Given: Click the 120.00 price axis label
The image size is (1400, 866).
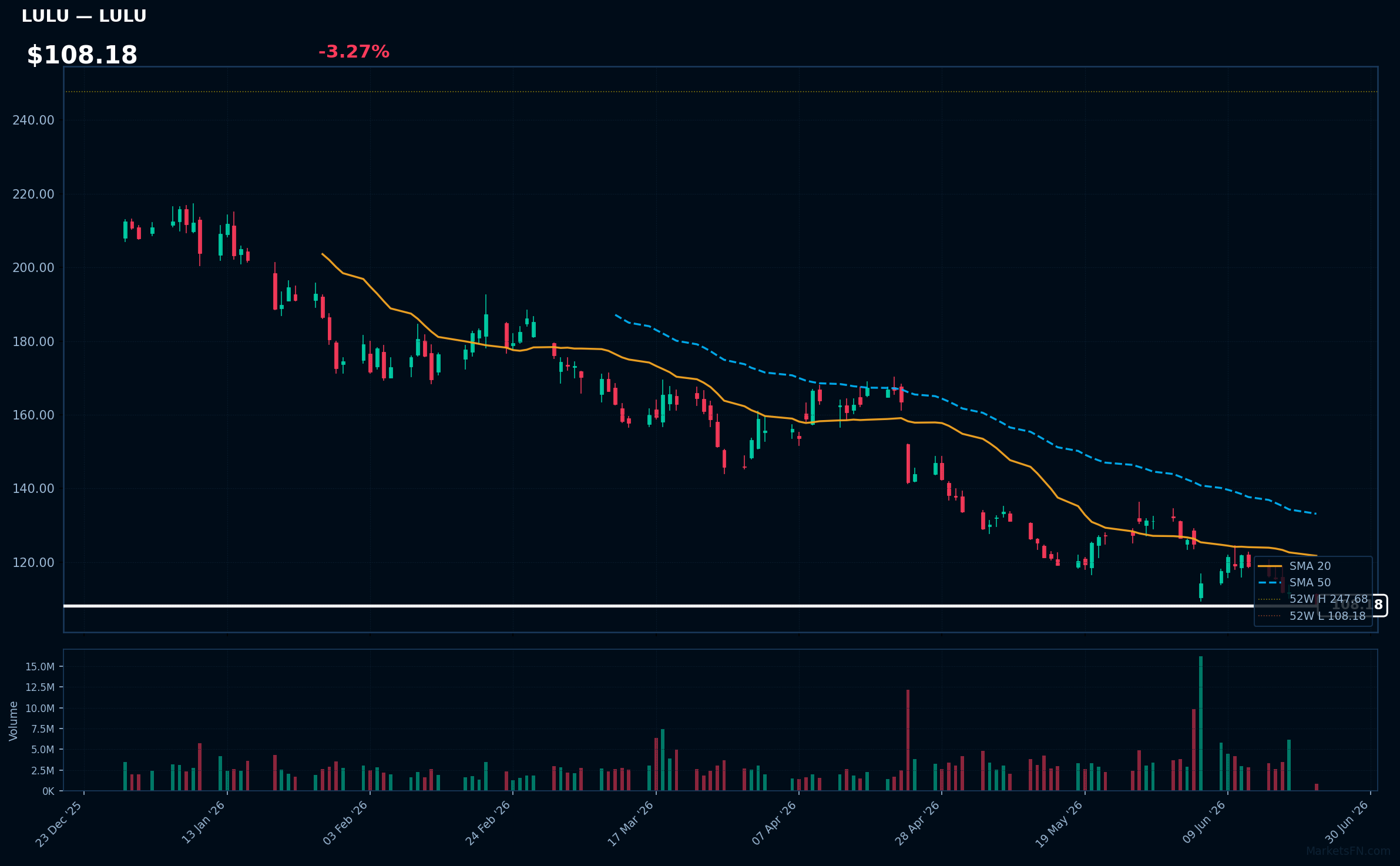Looking at the screenshot, I should (33, 562).
